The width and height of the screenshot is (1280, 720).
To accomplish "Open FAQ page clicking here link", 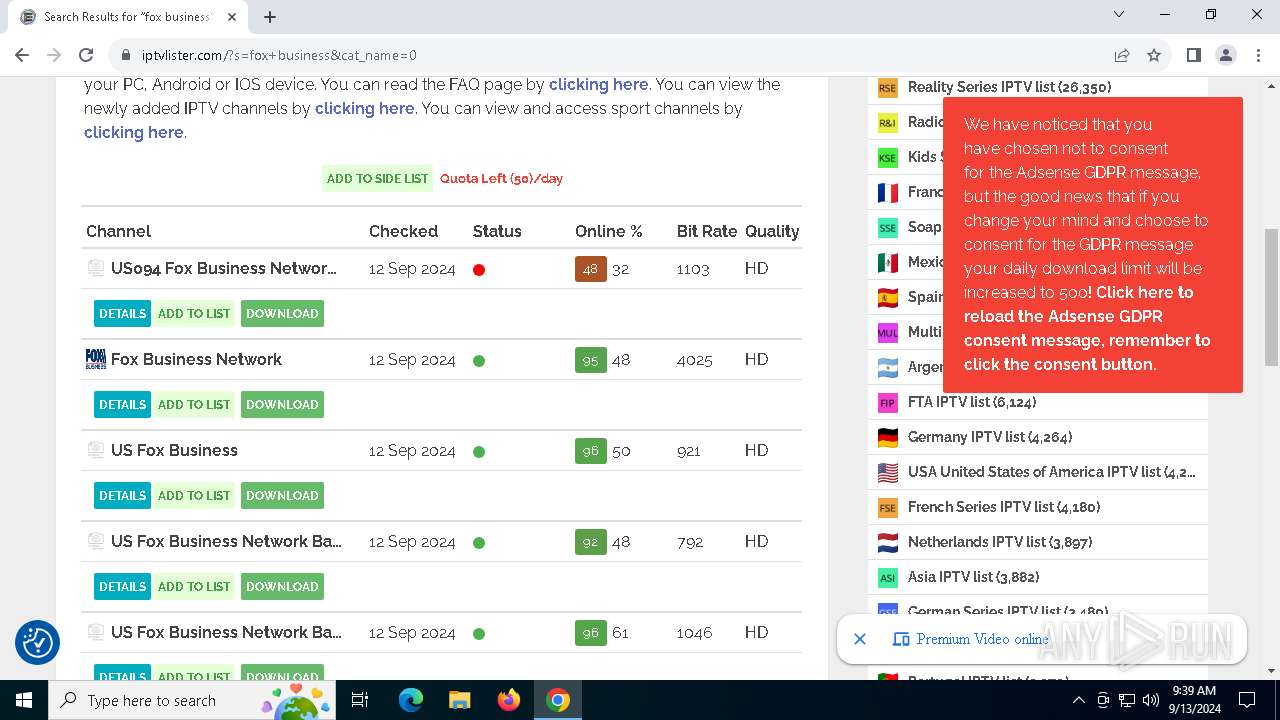I will (x=598, y=84).
